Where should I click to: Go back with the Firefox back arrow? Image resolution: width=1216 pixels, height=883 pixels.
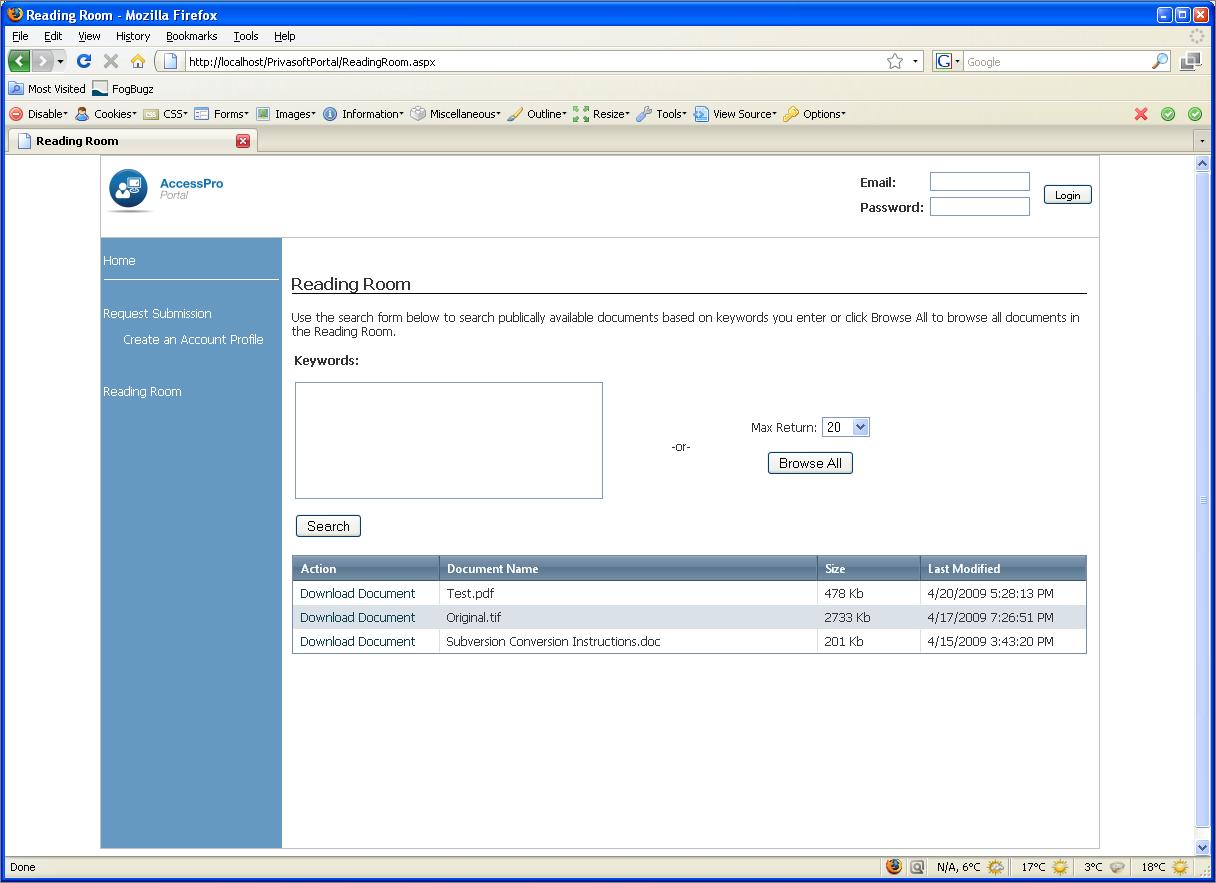pos(19,61)
